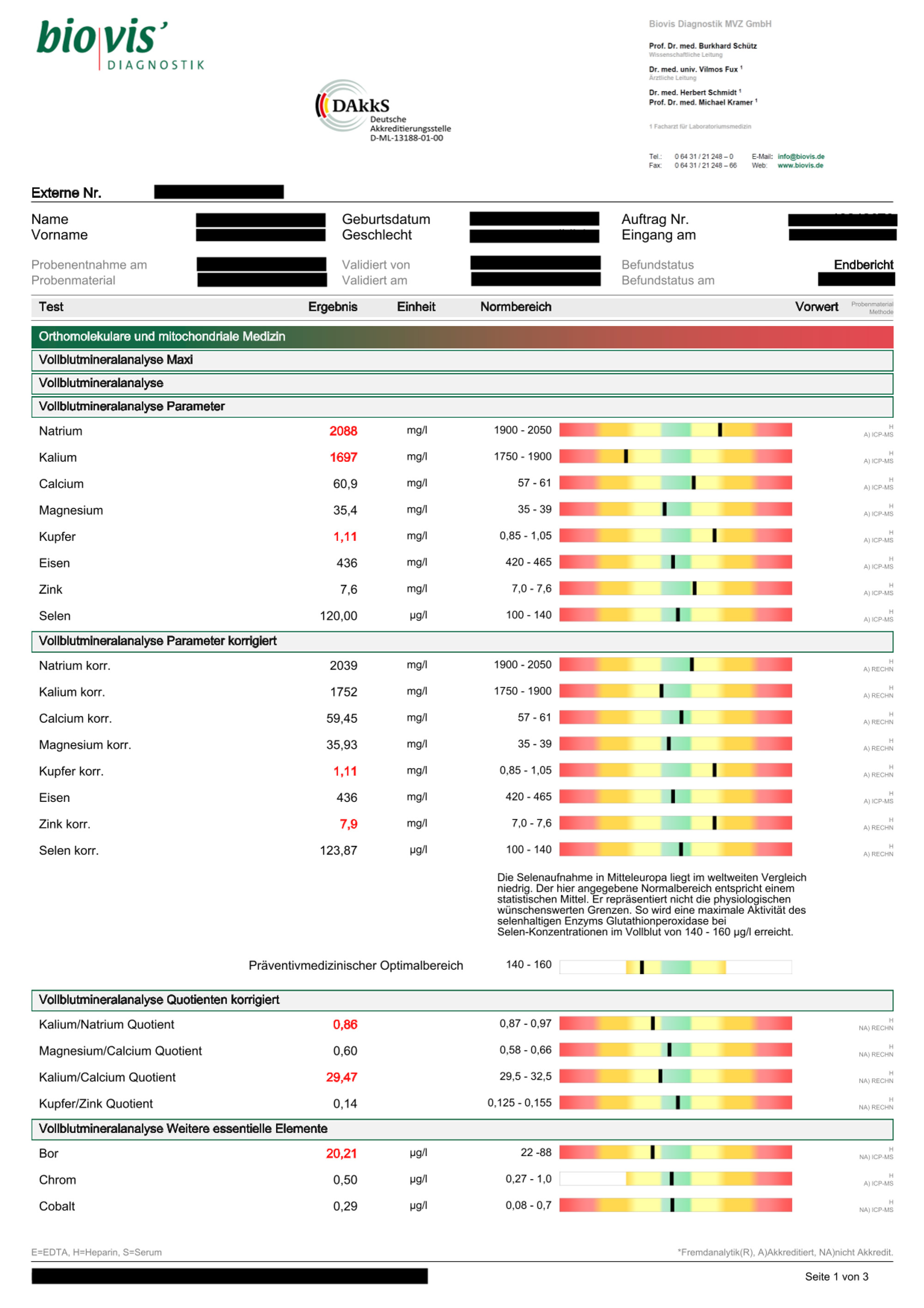Click the Weitere essentielle Elemente header

point(183,1129)
